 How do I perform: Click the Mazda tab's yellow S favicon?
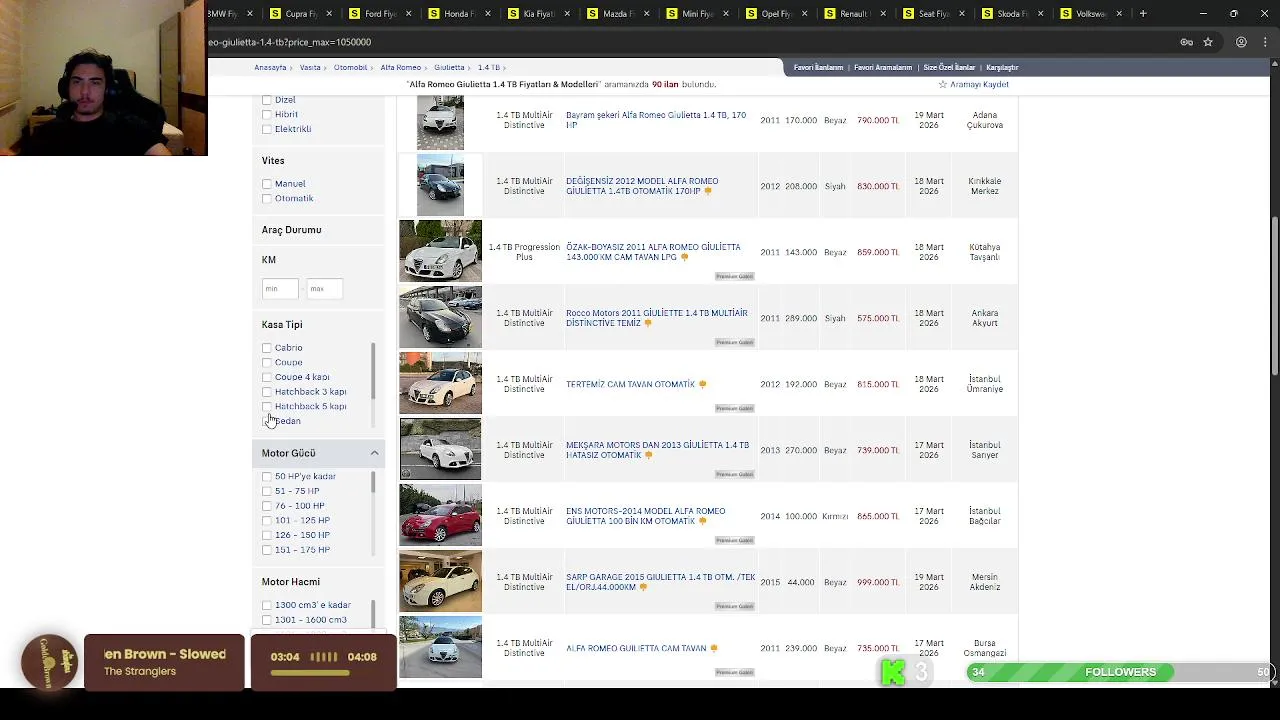pyautogui.click(x=592, y=13)
